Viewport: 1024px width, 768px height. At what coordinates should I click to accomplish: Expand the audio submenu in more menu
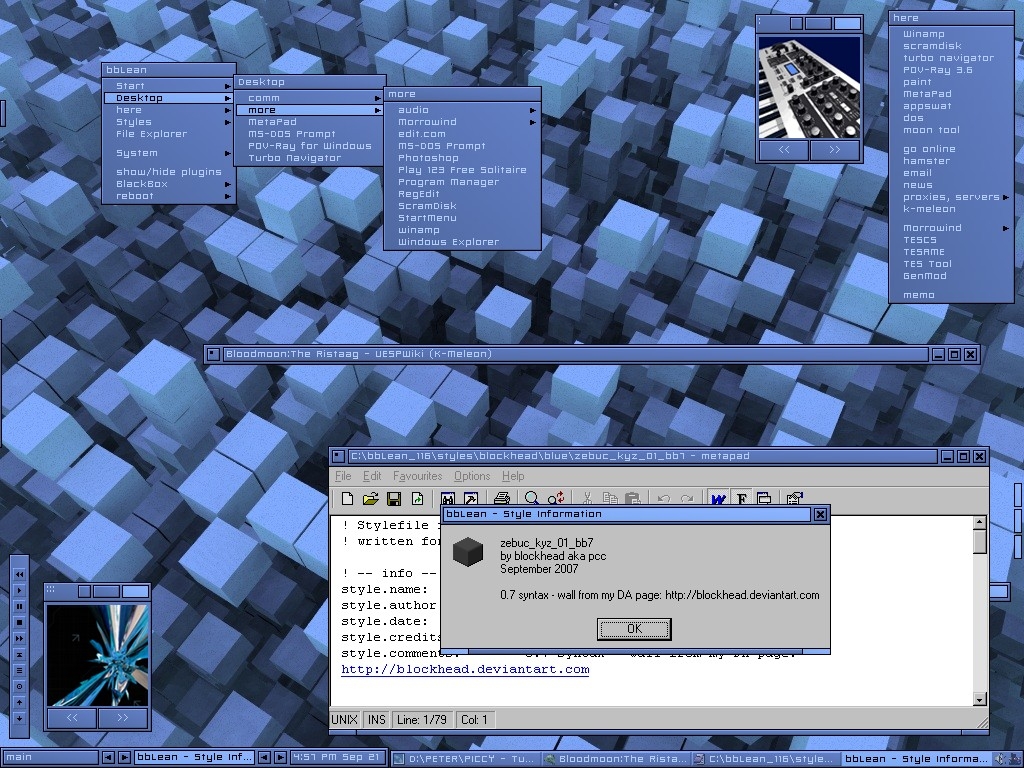462,110
